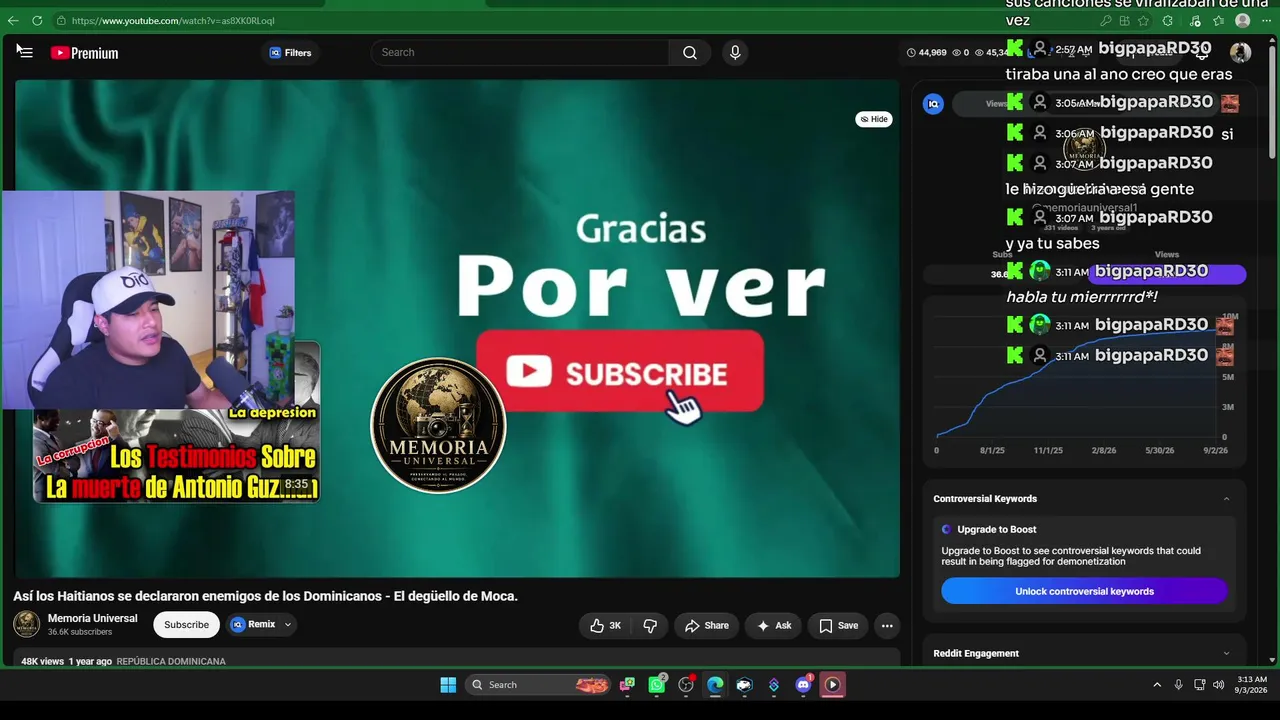Open the Memoria Universal end-screen channel logo
Viewport: 1280px width, 720px height.
[438, 425]
